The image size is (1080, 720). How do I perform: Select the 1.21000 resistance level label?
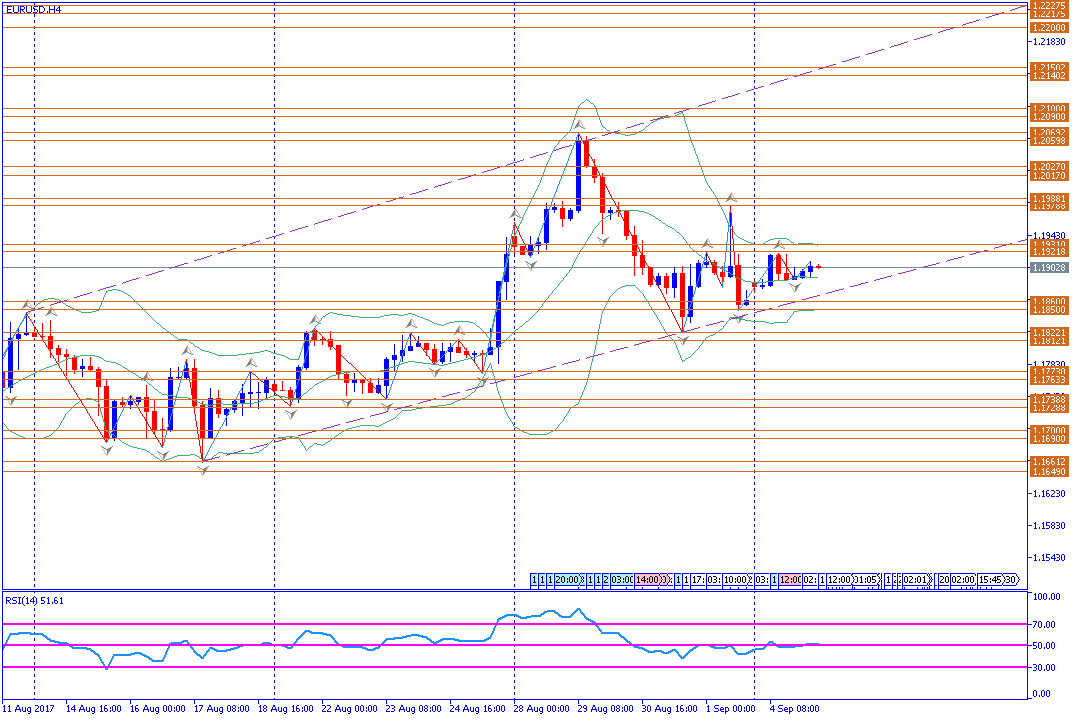tap(1048, 108)
